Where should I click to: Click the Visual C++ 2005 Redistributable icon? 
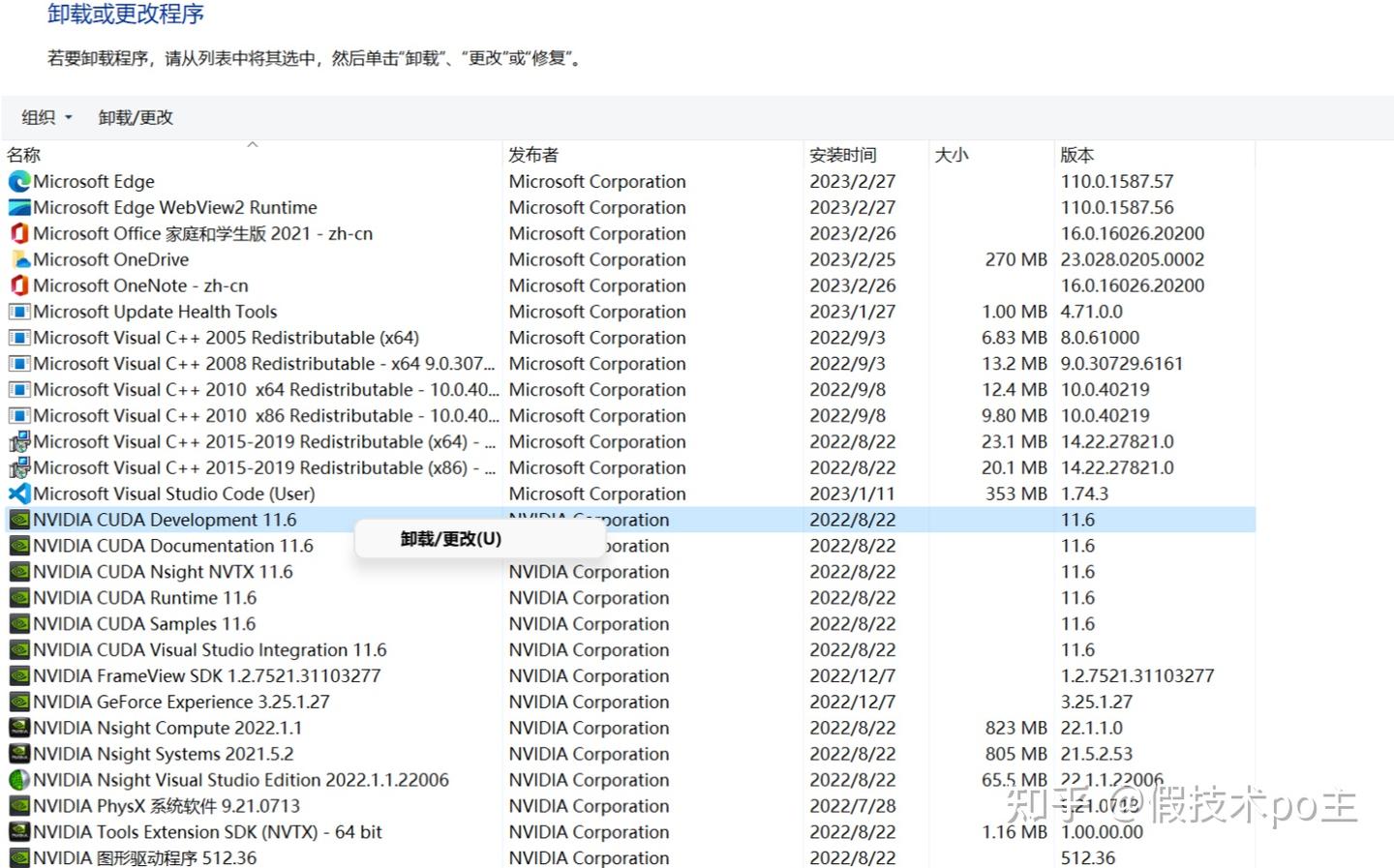click(19, 338)
